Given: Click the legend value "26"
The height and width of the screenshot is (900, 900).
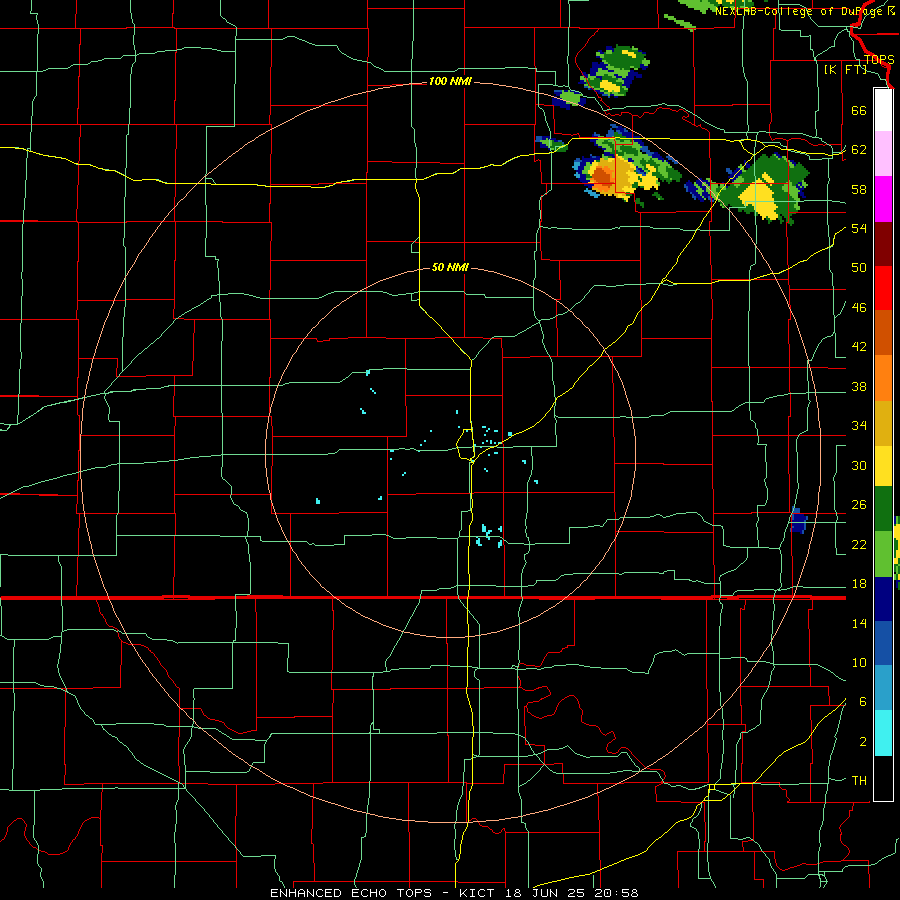Looking at the screenshot, I should tap(859, 505).
